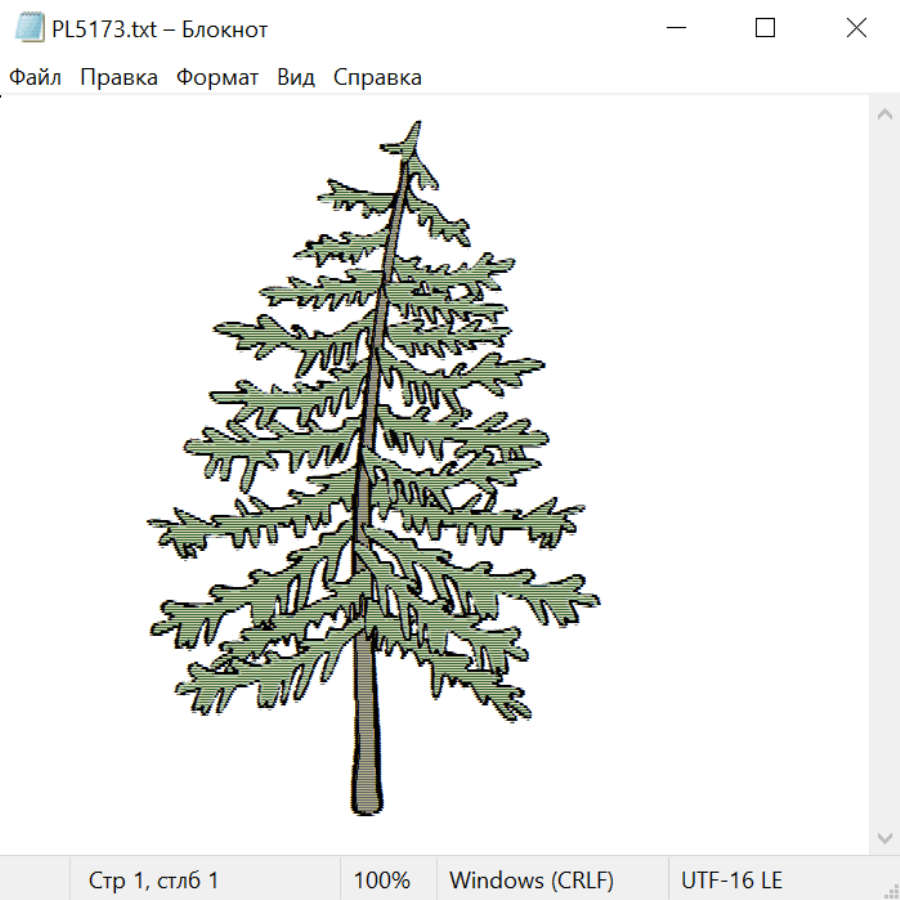Click the scroll up arrow of the vertical scrollbar
The image size is (900, 900).
point(884,115)
